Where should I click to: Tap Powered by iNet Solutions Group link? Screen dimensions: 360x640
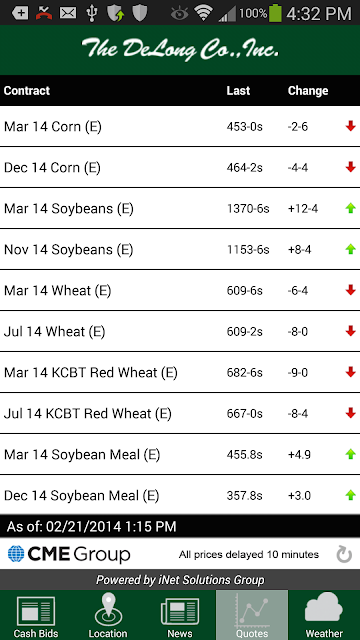180,580
